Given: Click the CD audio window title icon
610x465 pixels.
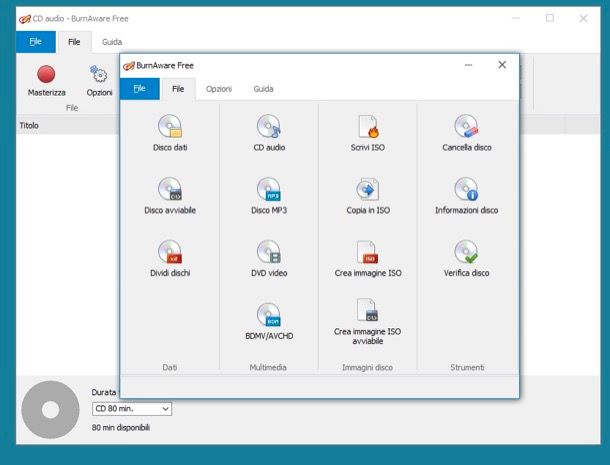Looking at the screenshot, I should (25, 19).
